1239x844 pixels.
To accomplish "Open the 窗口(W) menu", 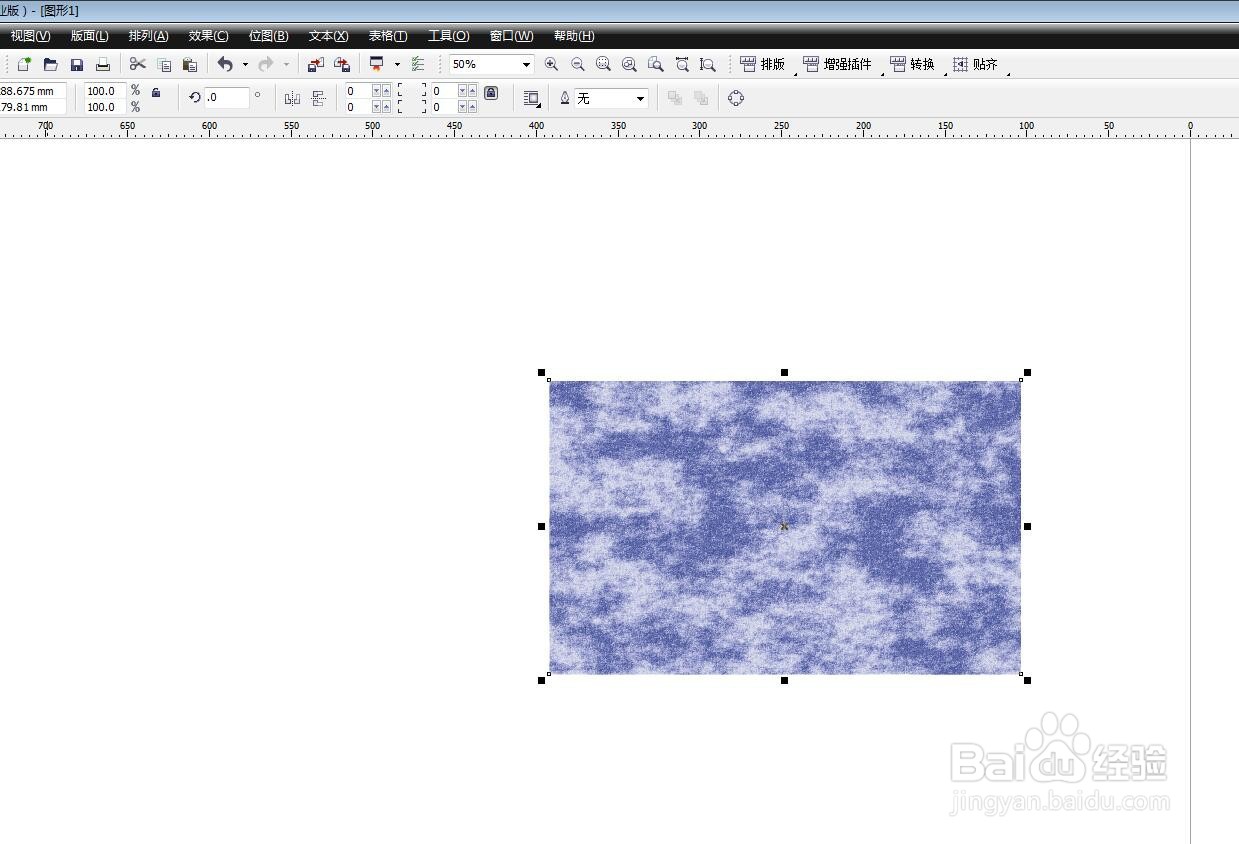I will pyautogui.click(x=511, y=36).
